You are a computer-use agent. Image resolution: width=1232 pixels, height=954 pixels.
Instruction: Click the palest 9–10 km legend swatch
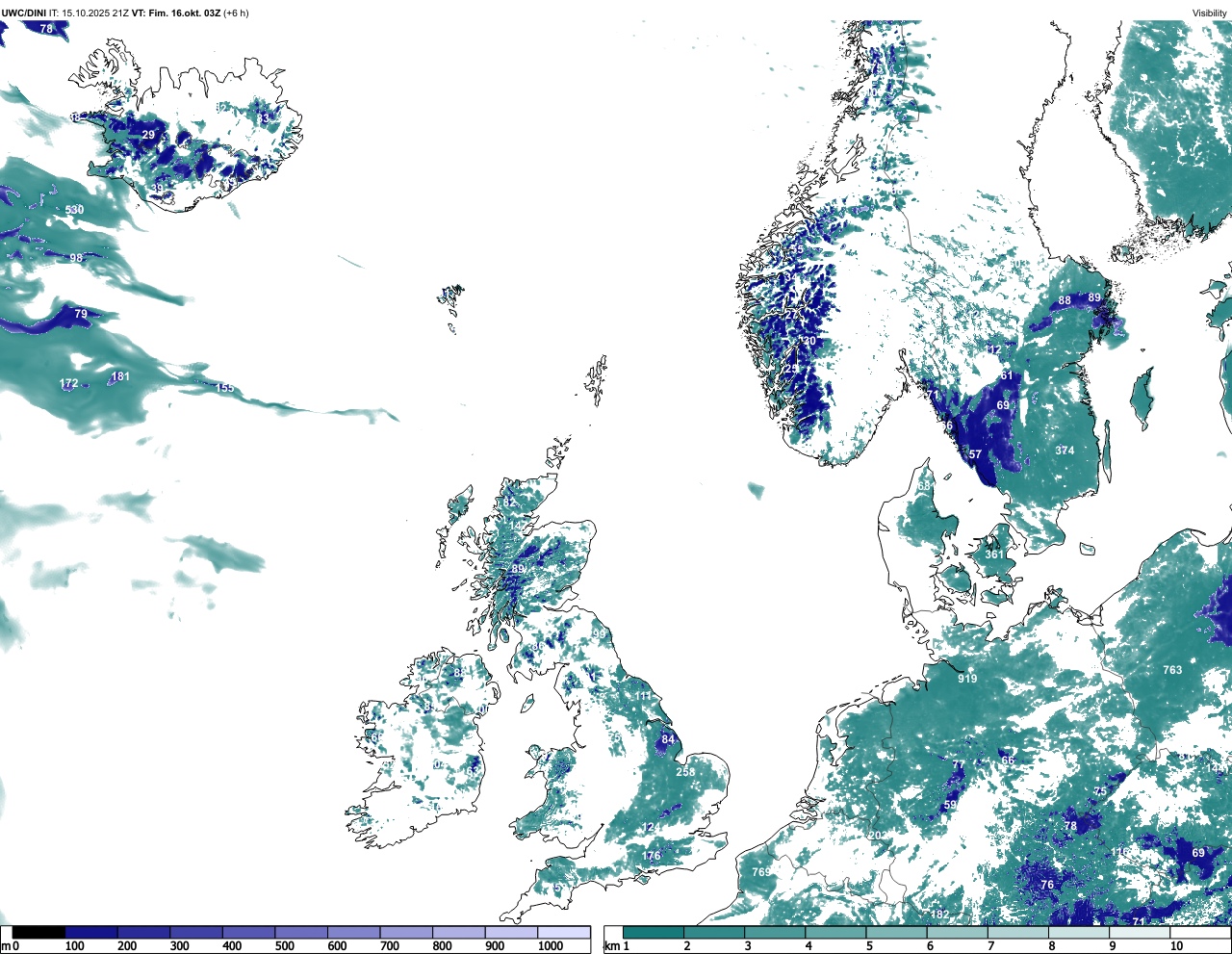tap(1141, 932)
